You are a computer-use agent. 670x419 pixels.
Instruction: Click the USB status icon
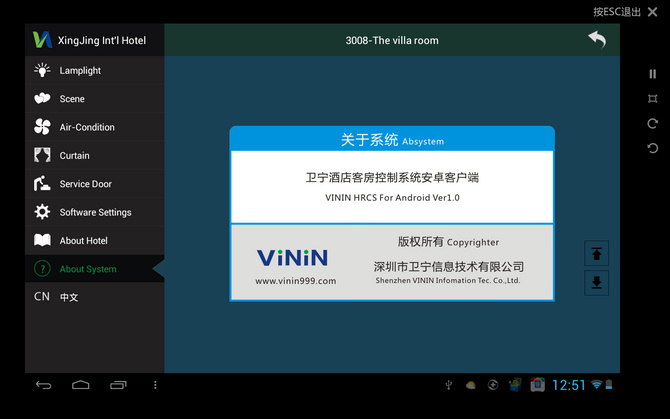click(449, 385)
